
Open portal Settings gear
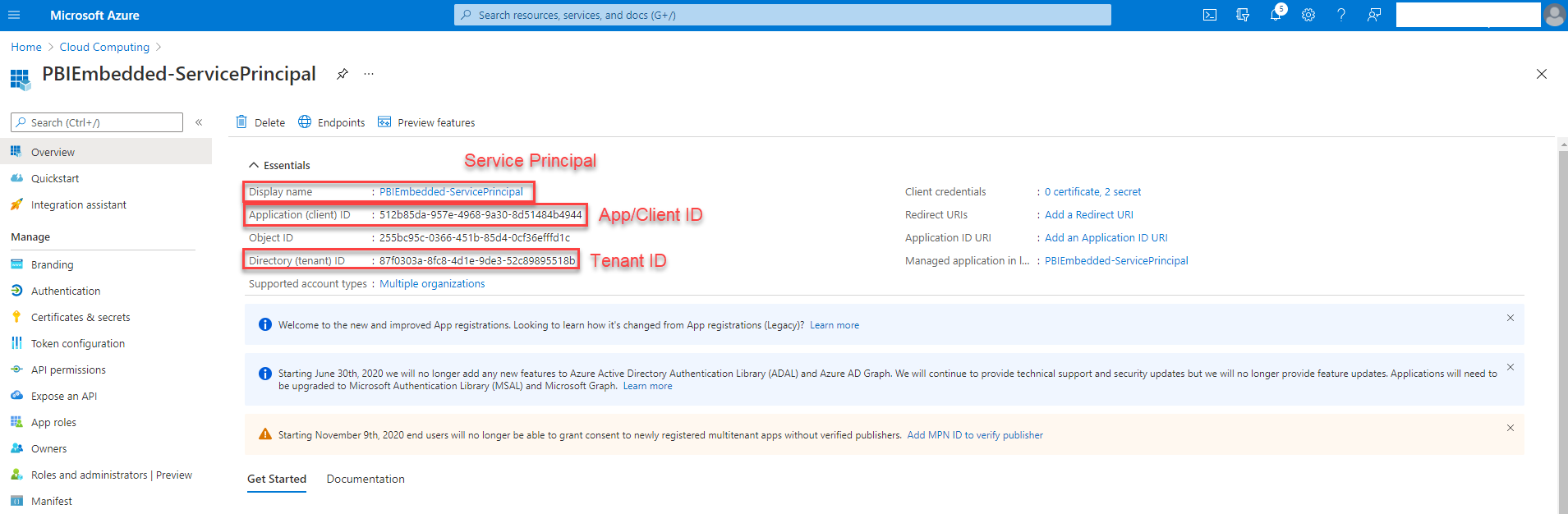click(1308, 15)
